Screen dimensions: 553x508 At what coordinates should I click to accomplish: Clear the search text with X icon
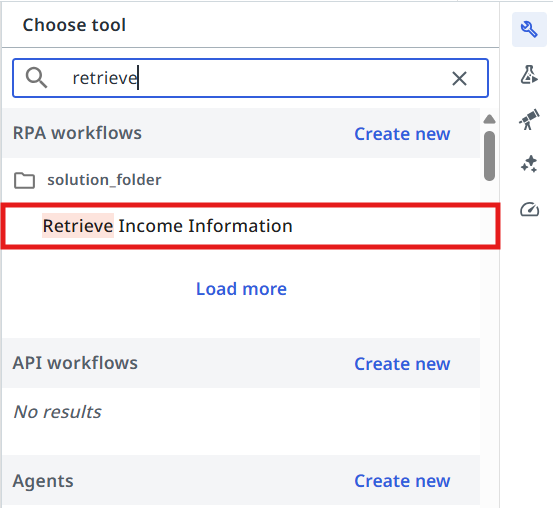(x=459, y=78)
